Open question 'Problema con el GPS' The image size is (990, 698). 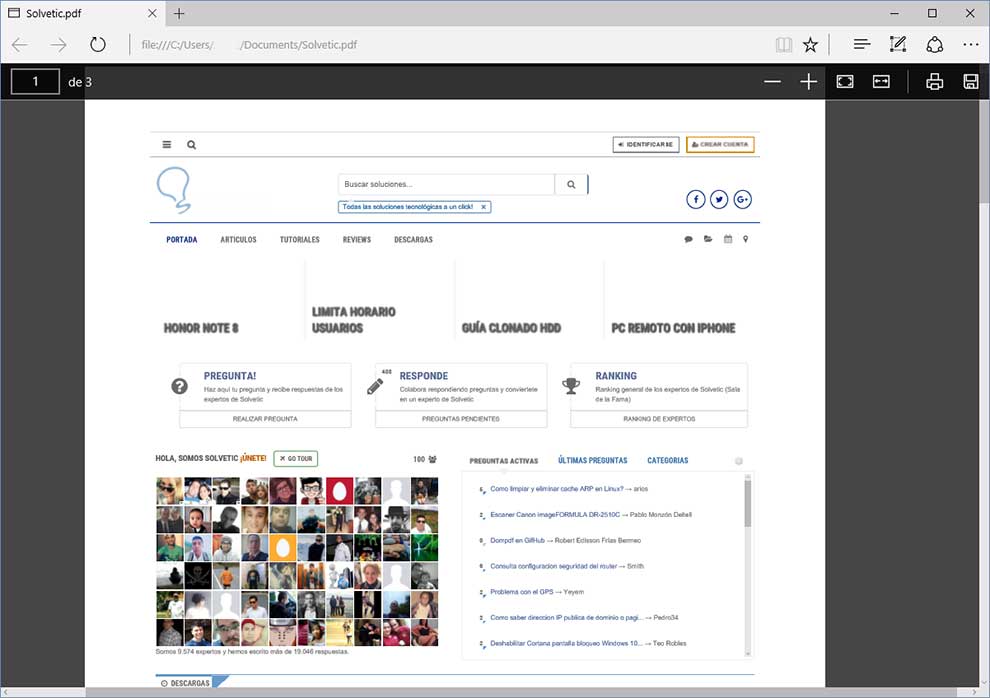coord(522,592)
